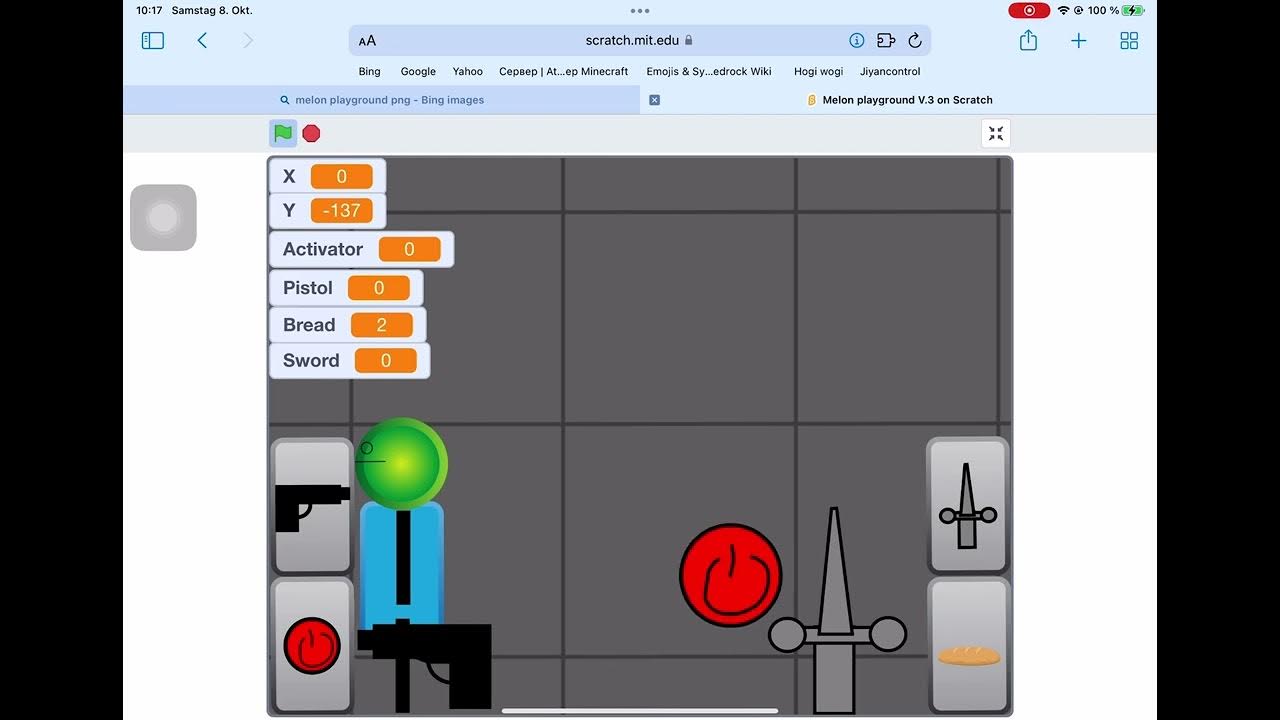This screenshot has width=1280, height=720.
Task: Tap the multitasking three dots at top
Action: pyautogui.click(x=640, y=11)
